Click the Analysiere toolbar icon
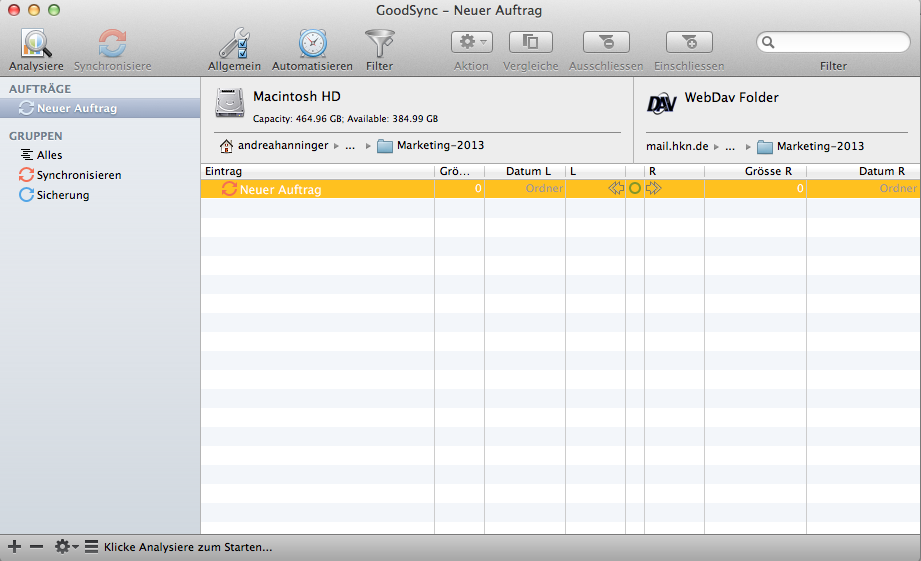This screenshot has height=561, width=921. pos(36,44)
